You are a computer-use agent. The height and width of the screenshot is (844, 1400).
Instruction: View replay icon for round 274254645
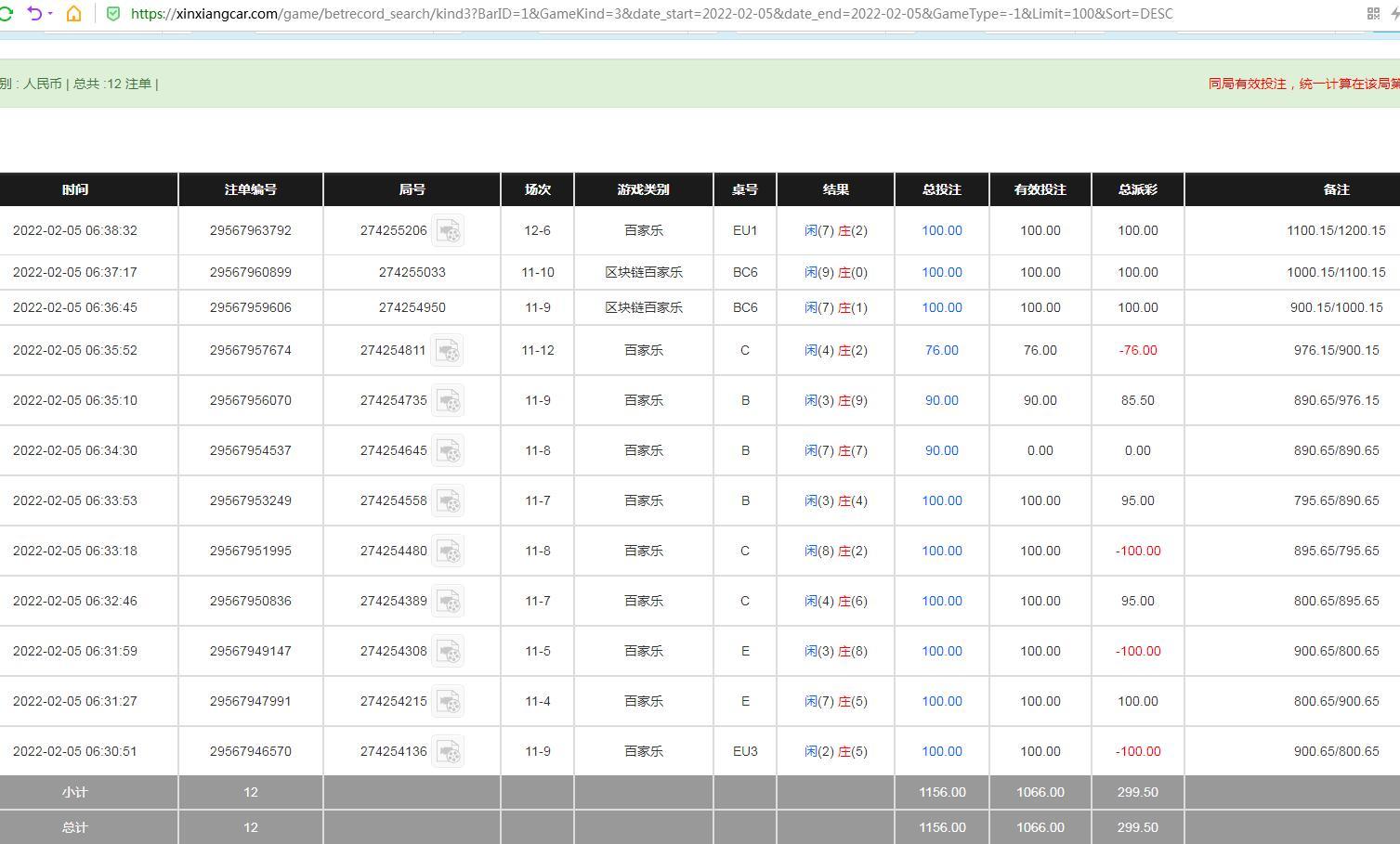coord(448,451)
